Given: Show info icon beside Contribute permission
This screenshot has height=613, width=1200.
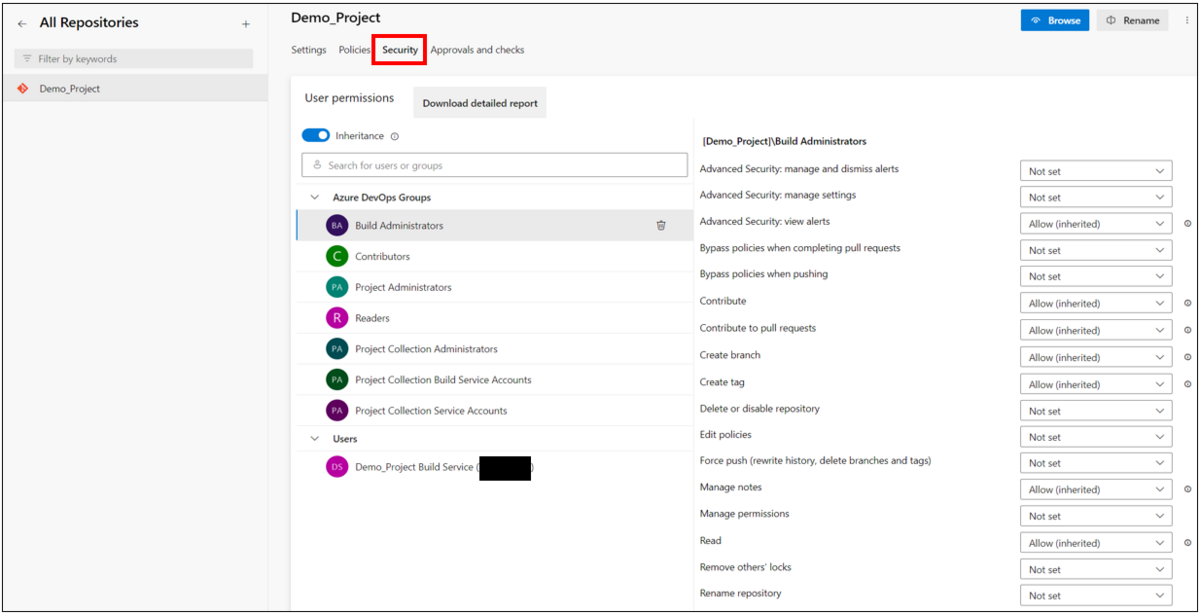Looking at the screenshot, I should click(x=1187, y=303).
